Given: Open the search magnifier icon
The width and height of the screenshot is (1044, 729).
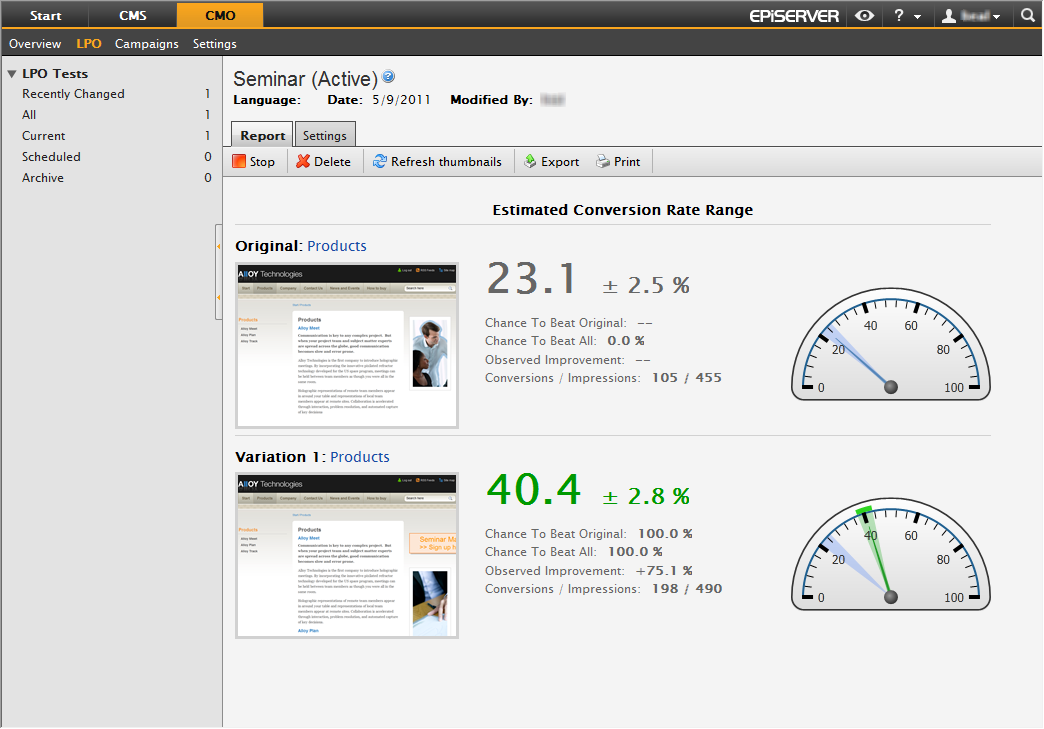Looking at the screenshot, I should tap(1028, 15).
